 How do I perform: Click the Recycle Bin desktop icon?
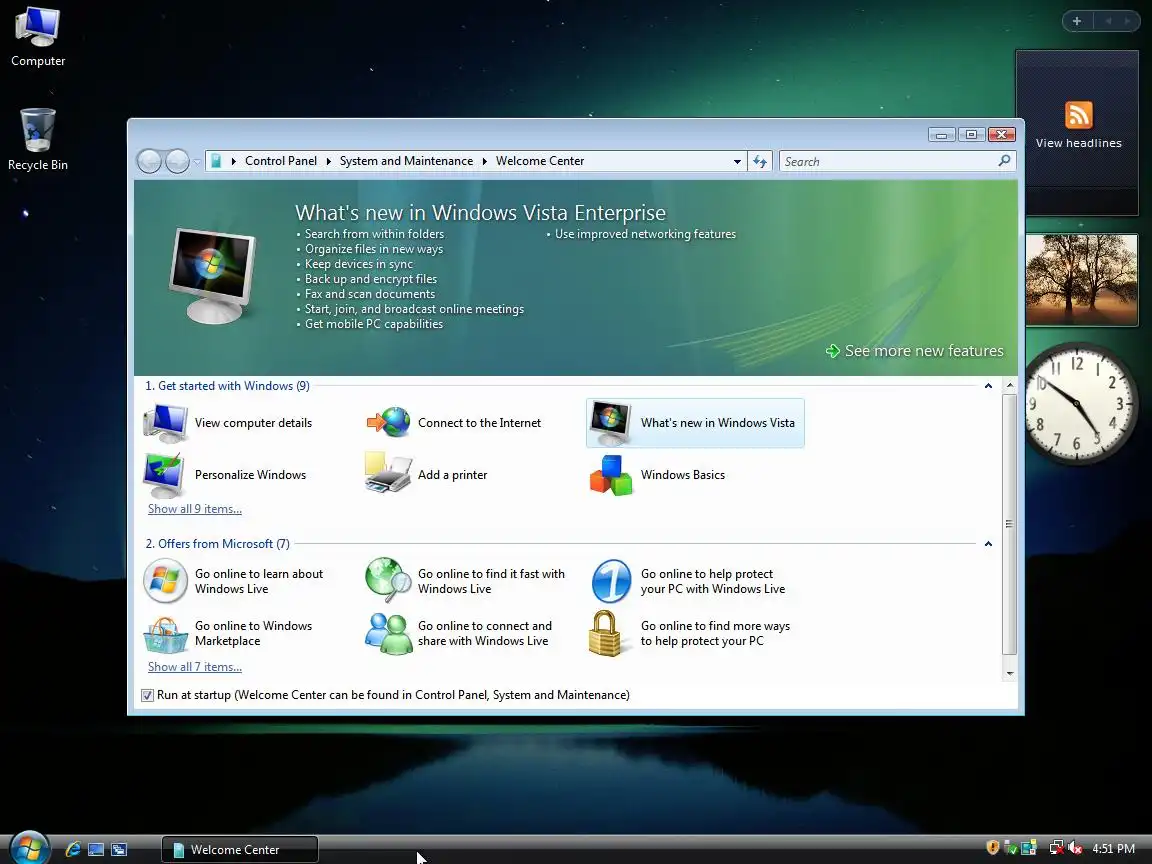(x=37, y=140)
